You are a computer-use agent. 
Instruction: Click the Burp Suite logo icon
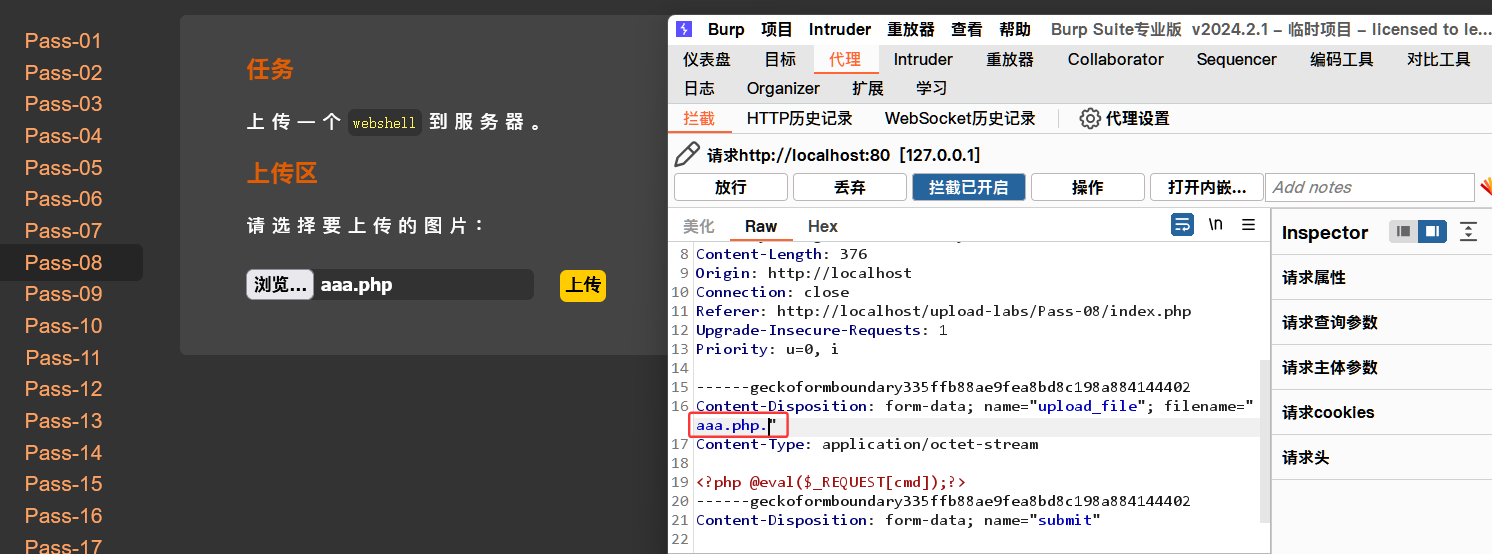[683, 29]
